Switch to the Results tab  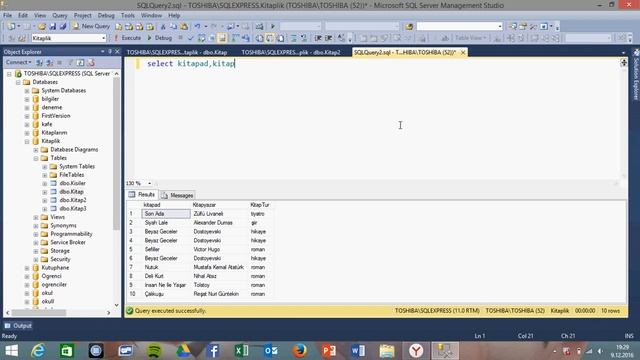(142, 195)
